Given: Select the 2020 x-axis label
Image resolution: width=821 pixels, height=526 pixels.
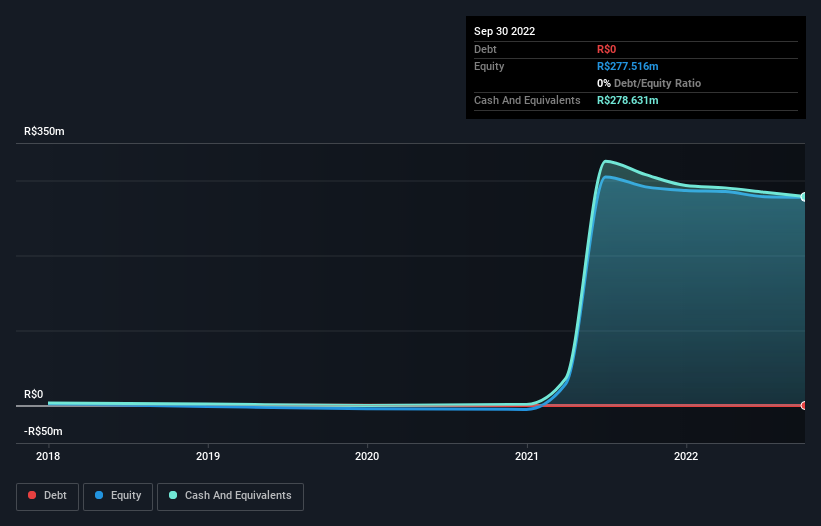Looking at the screenshot, I should 367,456.
